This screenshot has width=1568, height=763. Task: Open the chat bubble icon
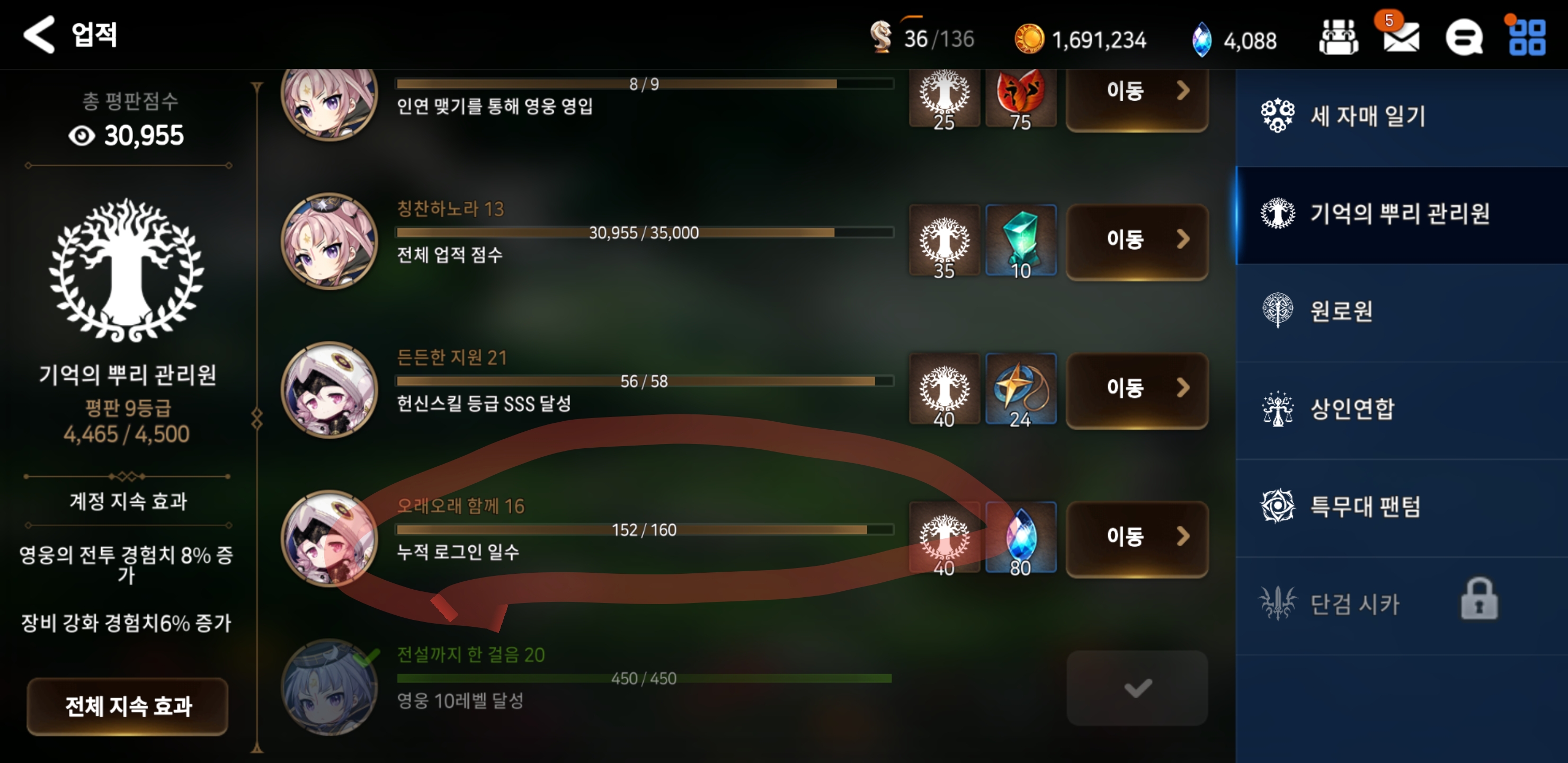(1464, 38)
